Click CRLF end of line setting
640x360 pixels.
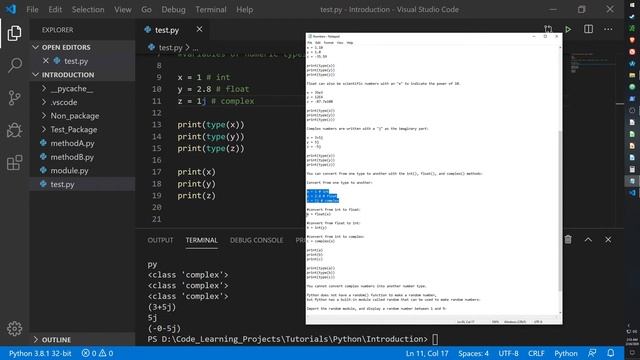[536, 353]
